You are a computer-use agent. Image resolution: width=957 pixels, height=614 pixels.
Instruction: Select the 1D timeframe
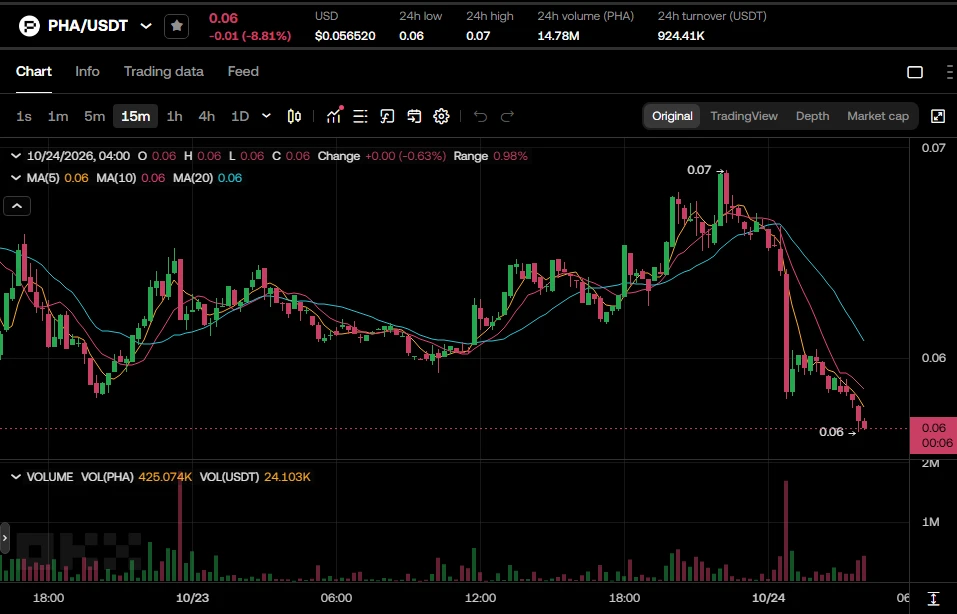pos(240,116)
